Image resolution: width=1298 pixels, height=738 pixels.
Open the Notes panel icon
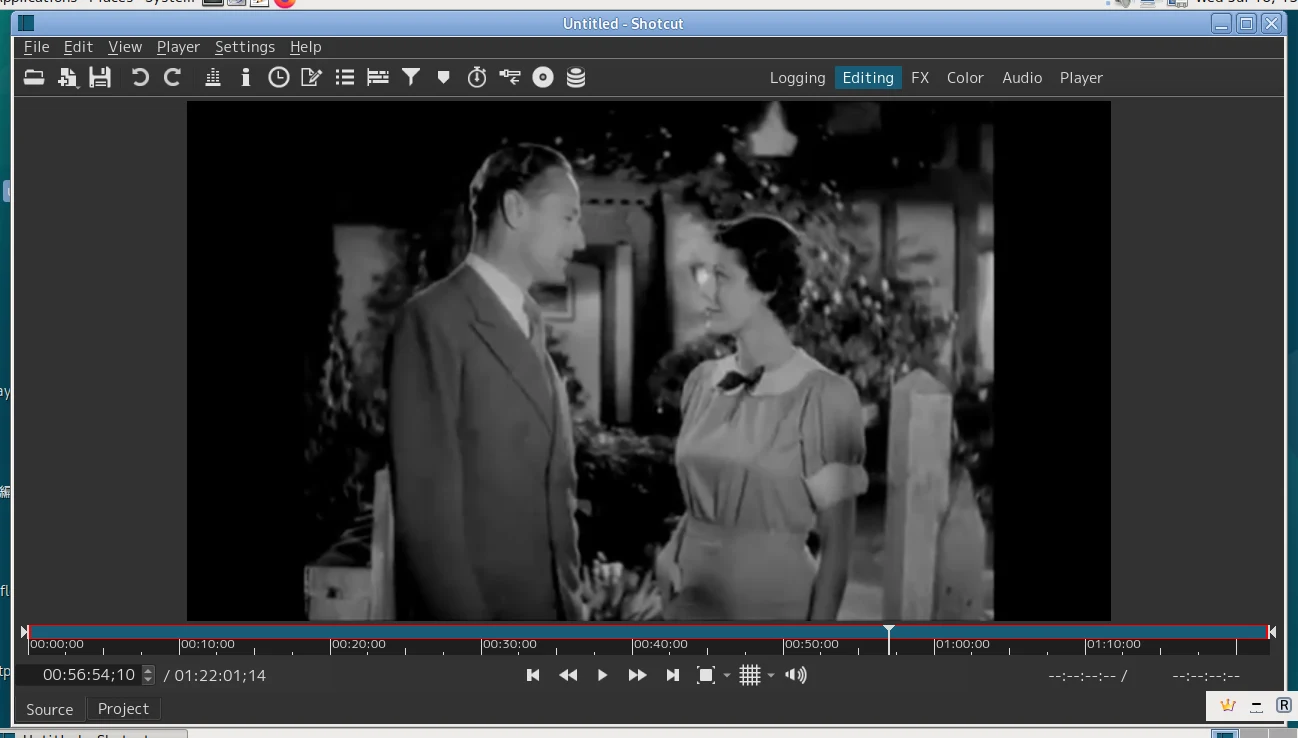point(311,77)
